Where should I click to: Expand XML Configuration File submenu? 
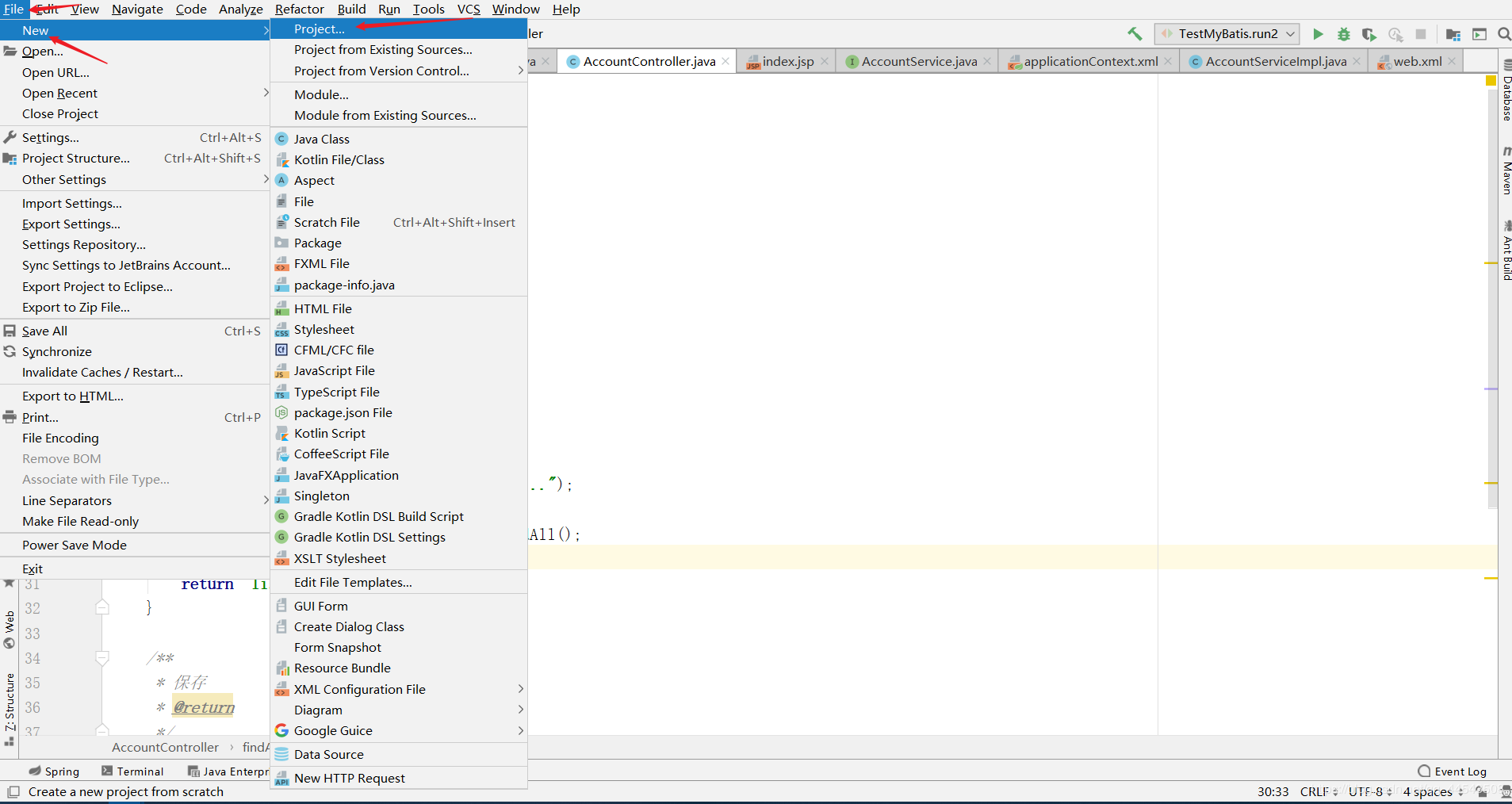399,689
